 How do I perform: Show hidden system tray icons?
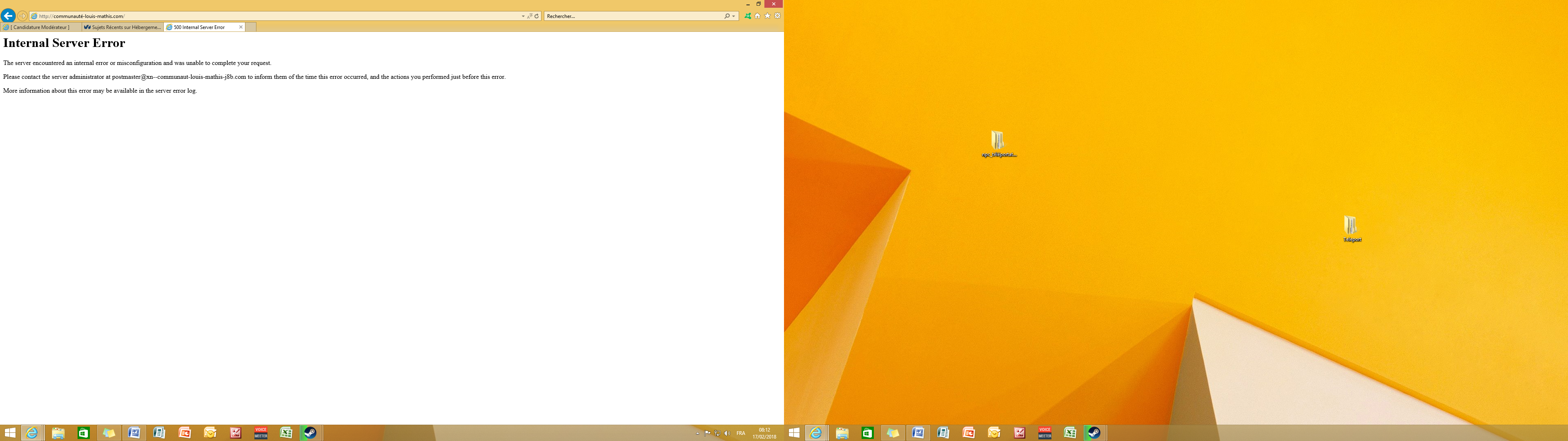pyautogui.click(x=697, y=434)
